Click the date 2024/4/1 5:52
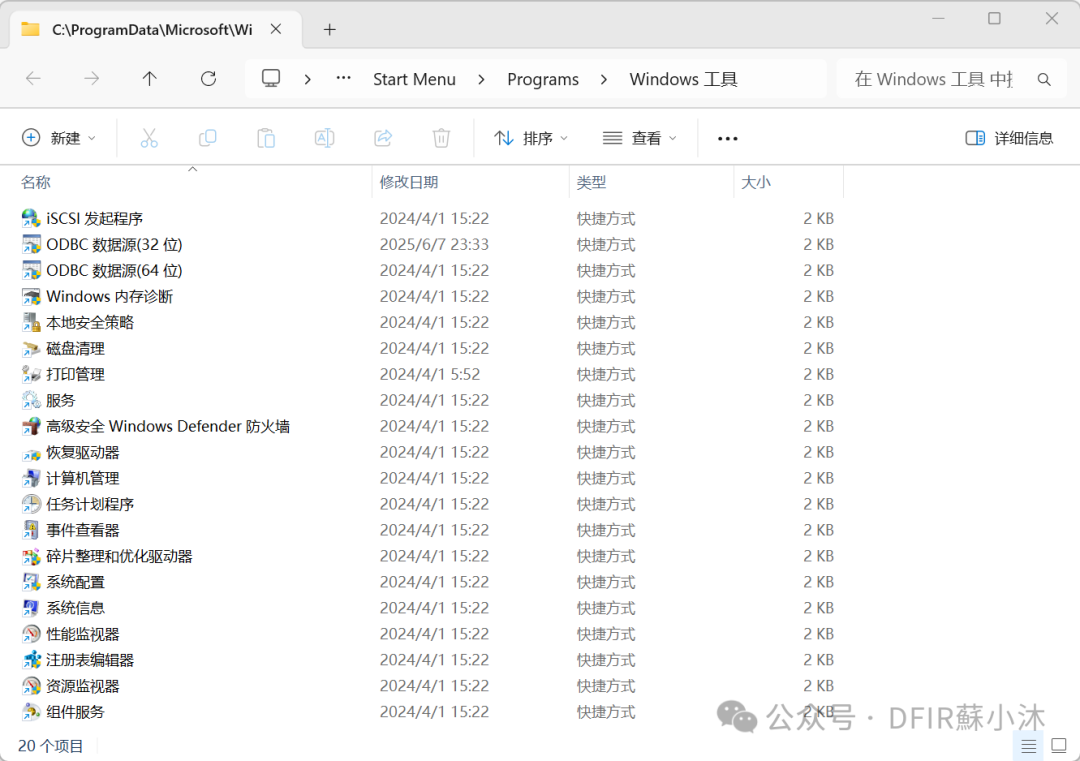This screenshot has width=1080, height=761. [x=430, y=375]
